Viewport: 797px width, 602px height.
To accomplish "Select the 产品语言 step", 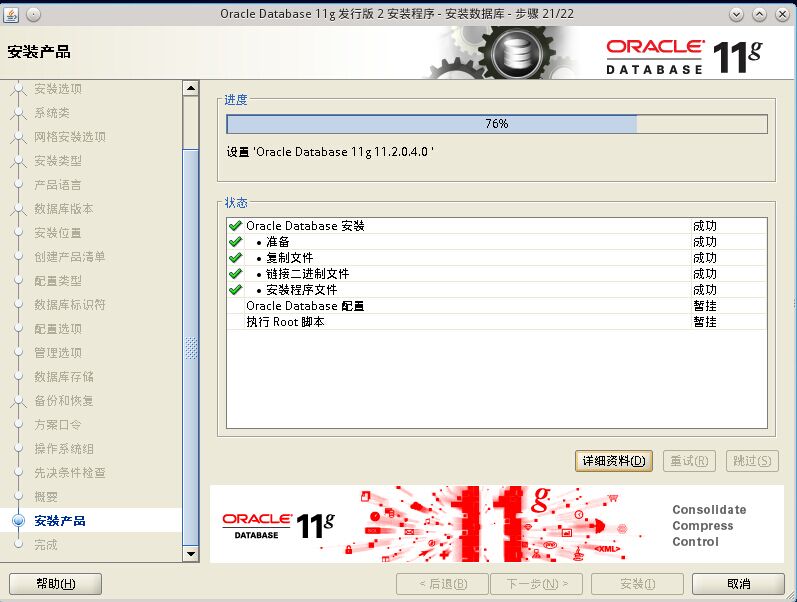I will coord(58,185).
